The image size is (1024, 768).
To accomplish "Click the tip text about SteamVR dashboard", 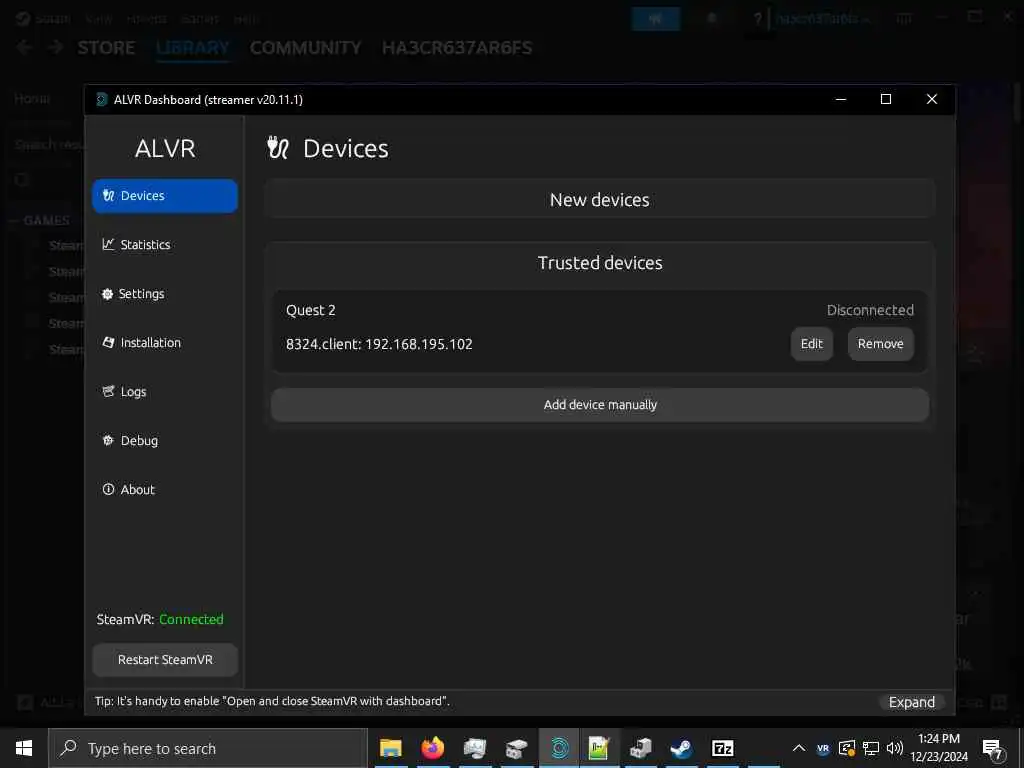I will (272, 701).
